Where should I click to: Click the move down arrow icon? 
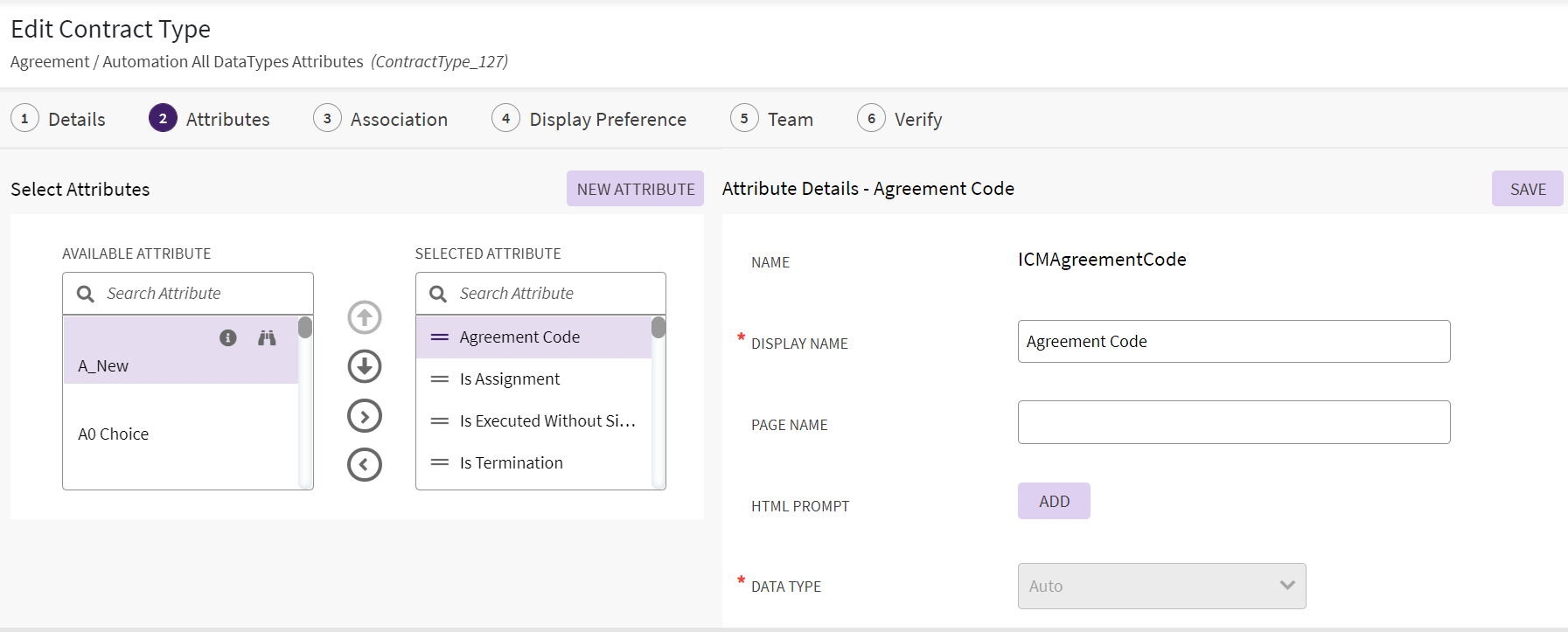365,366
